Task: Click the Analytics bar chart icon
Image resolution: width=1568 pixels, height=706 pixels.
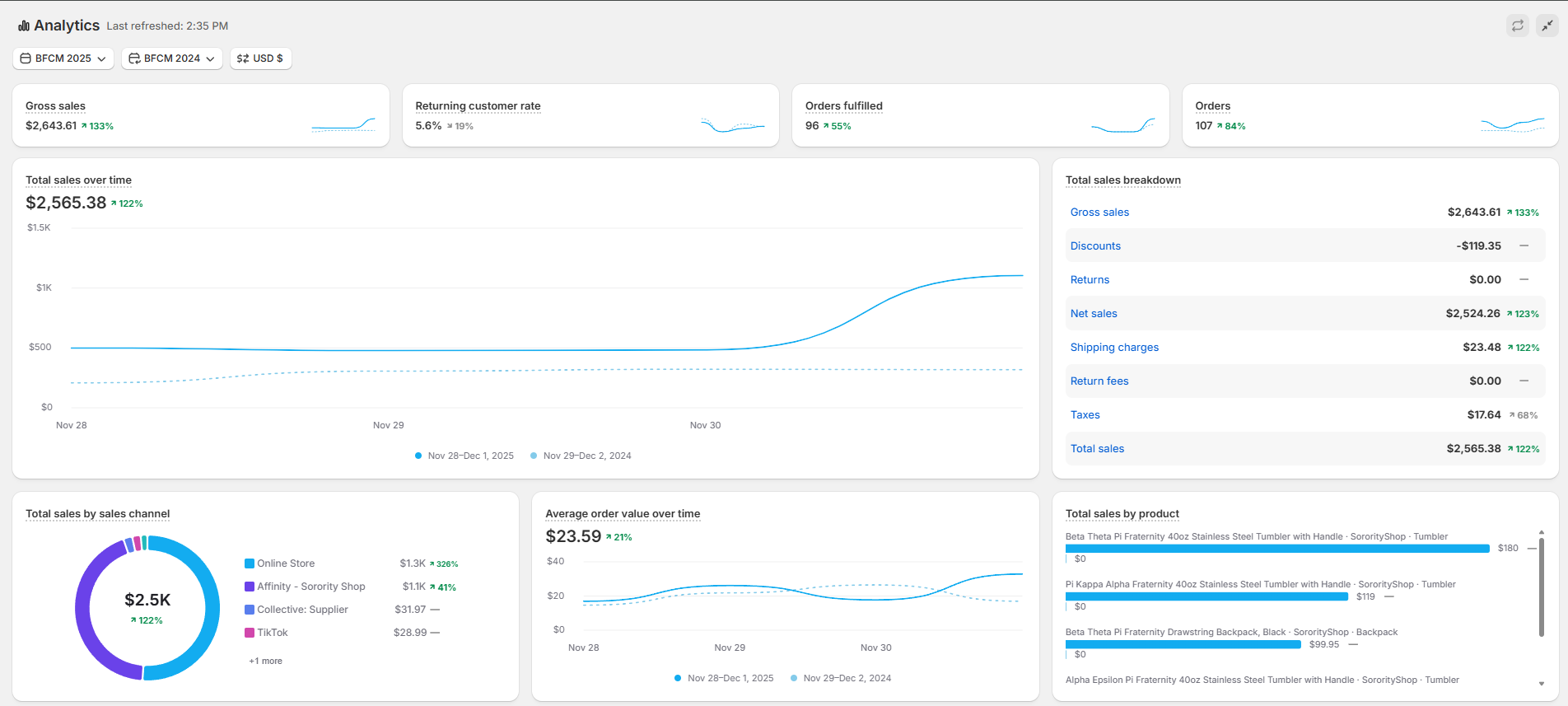Action: (24, 26)
